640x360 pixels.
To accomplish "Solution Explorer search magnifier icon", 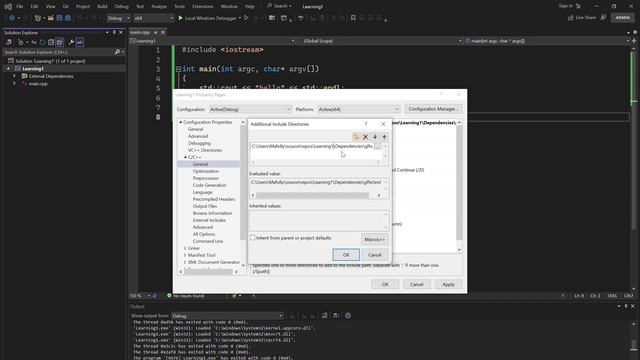I will tap(117, 52).
